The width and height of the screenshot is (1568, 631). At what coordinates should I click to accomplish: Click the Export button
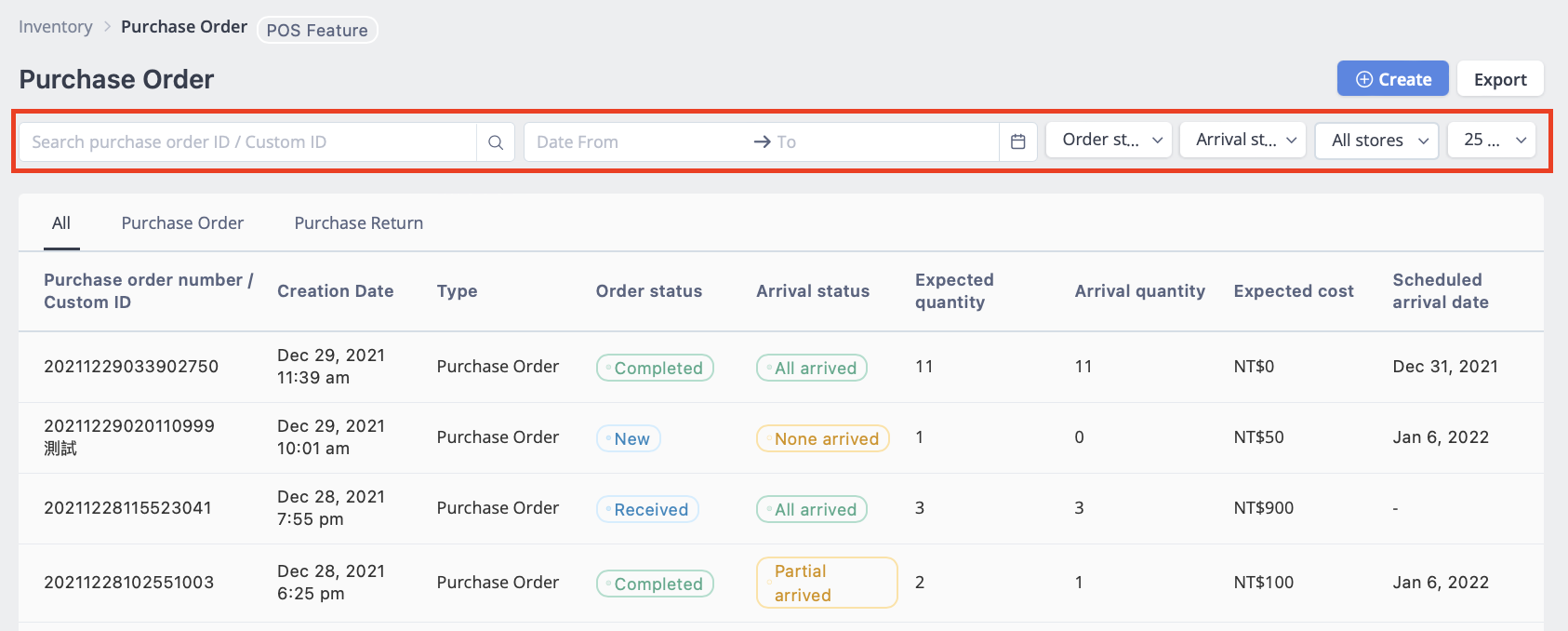[1500, 79]
